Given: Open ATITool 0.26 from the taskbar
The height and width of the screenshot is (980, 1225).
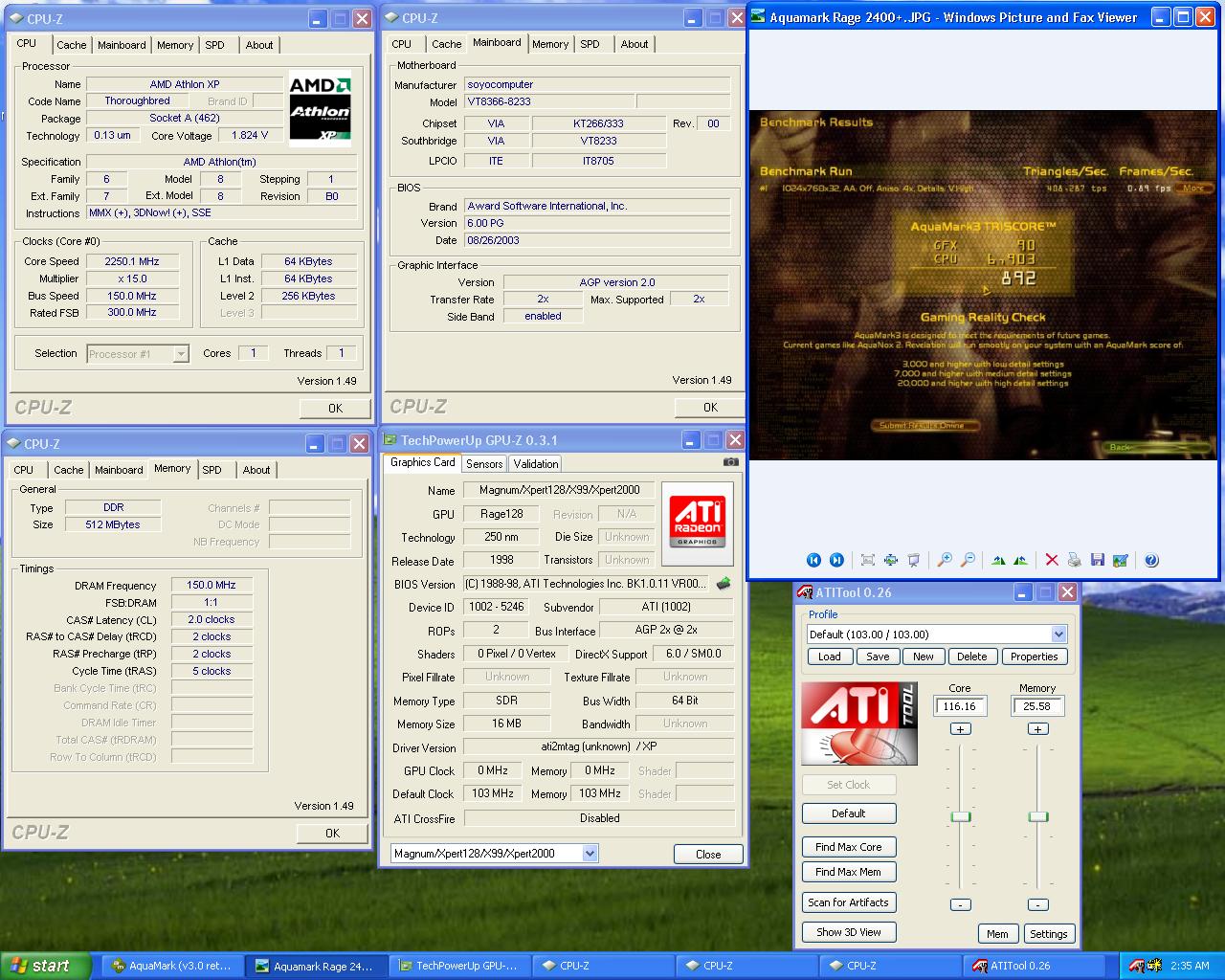Looking at the screenshot, I should pos(1033,966).
